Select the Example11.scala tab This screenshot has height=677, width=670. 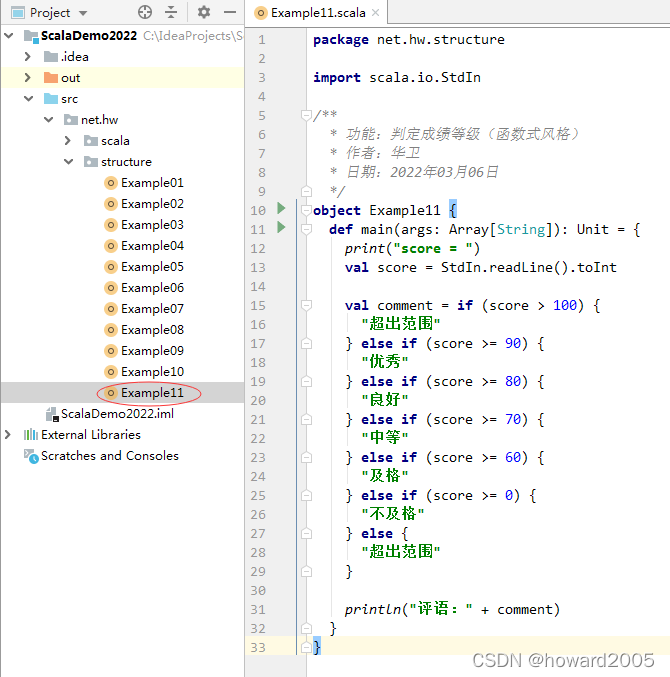[316, 13]
